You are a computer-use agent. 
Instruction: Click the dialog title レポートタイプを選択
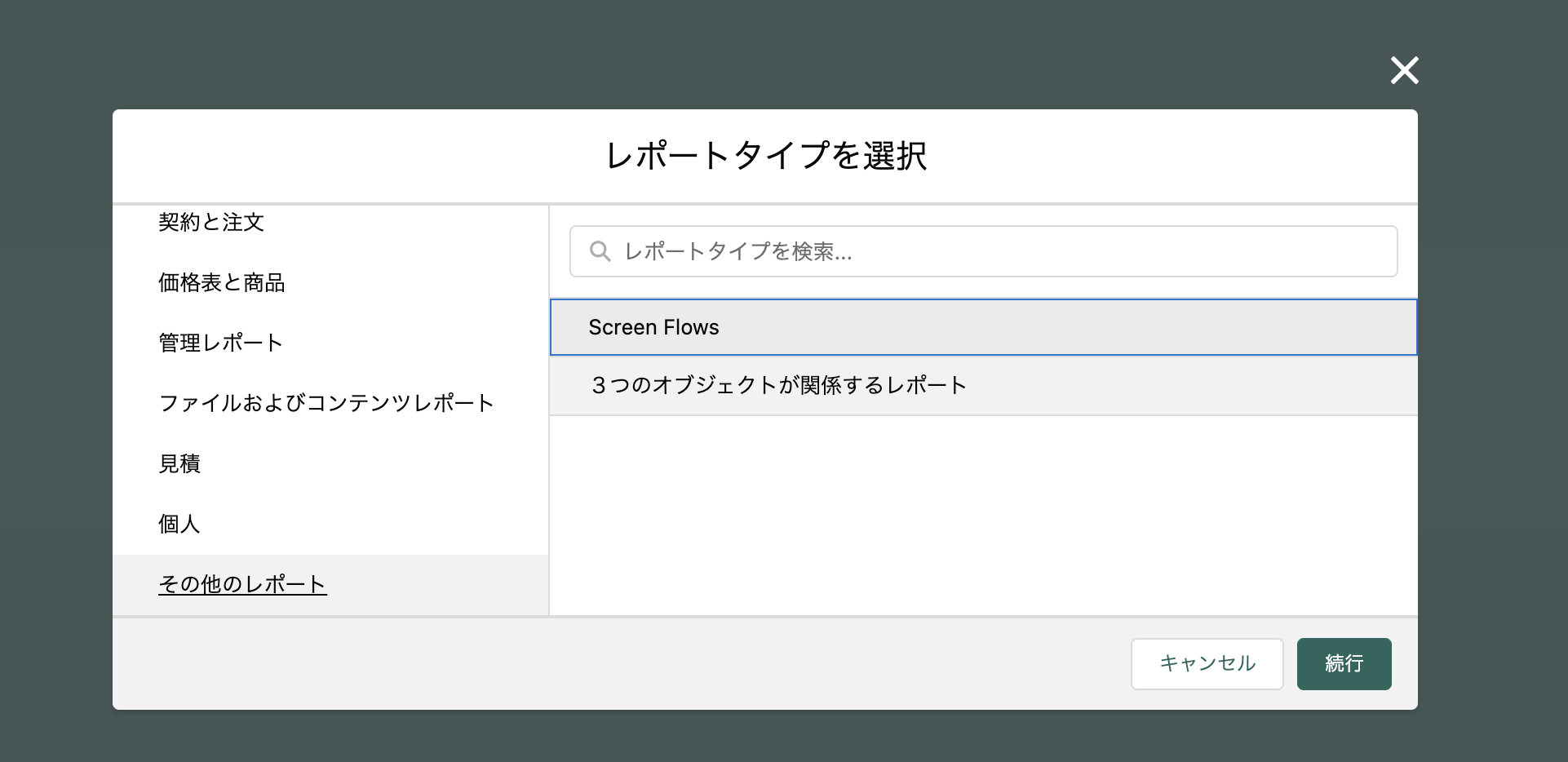tap(765, 155)
